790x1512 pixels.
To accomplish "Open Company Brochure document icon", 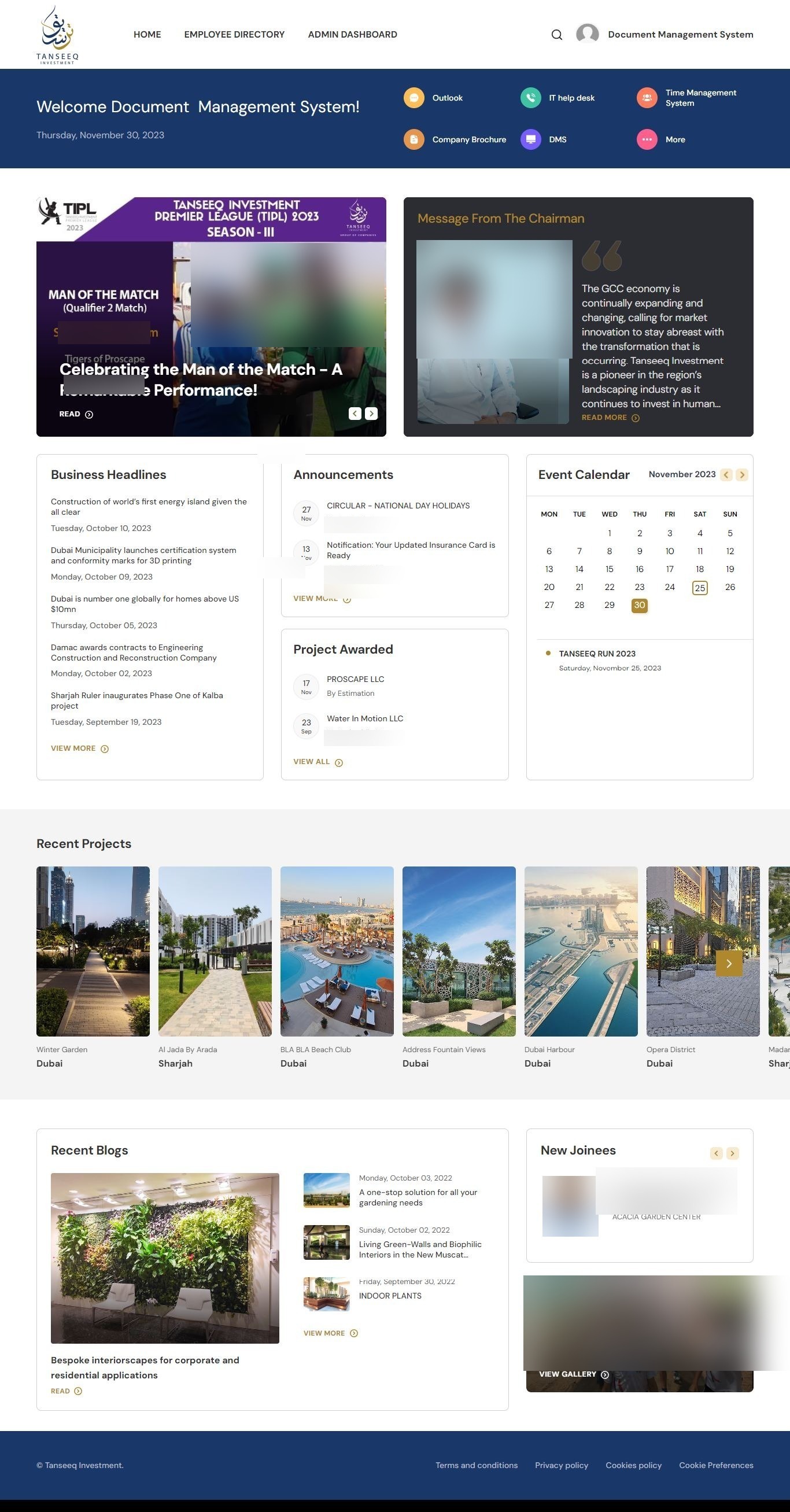I will point(414,139).
